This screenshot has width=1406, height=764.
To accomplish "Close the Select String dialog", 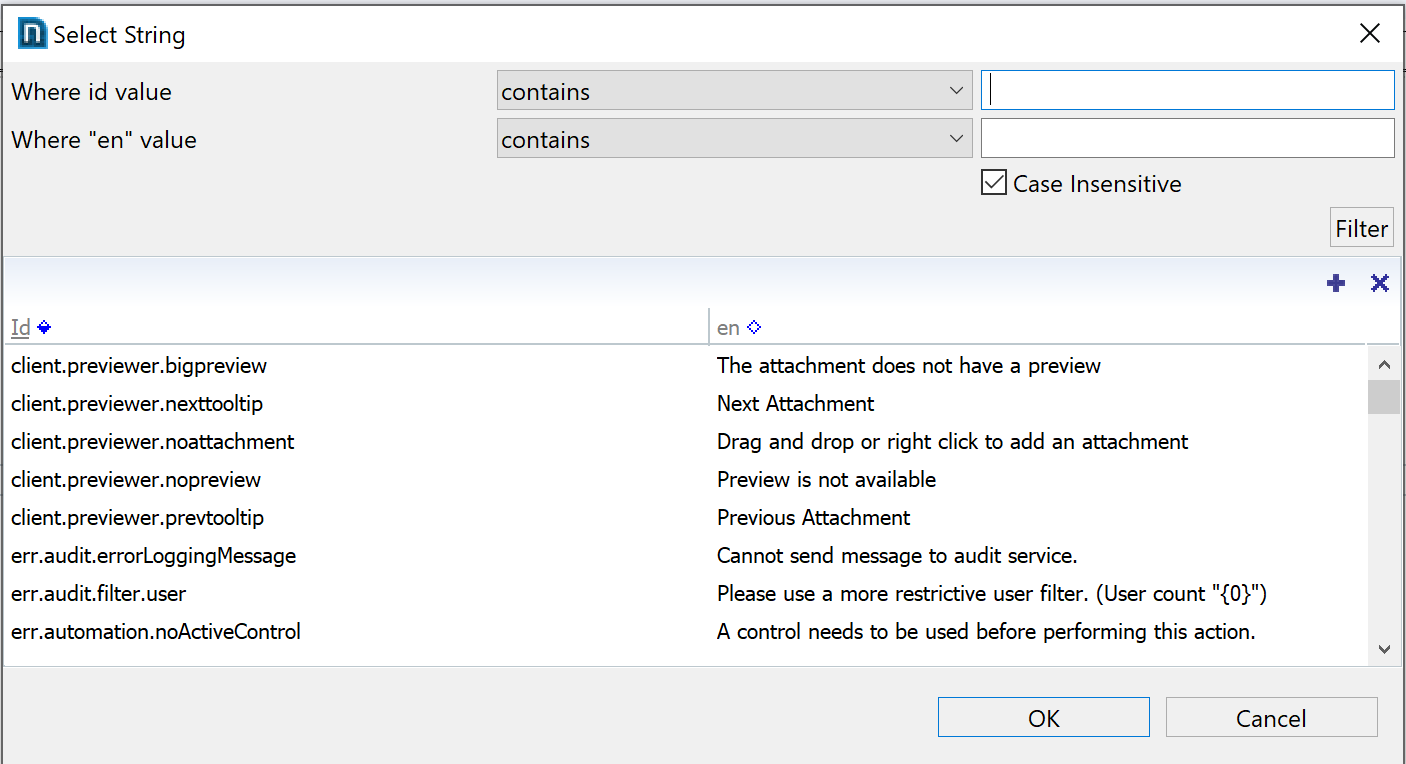I will pyautogui.click(x=1370, y=33).
